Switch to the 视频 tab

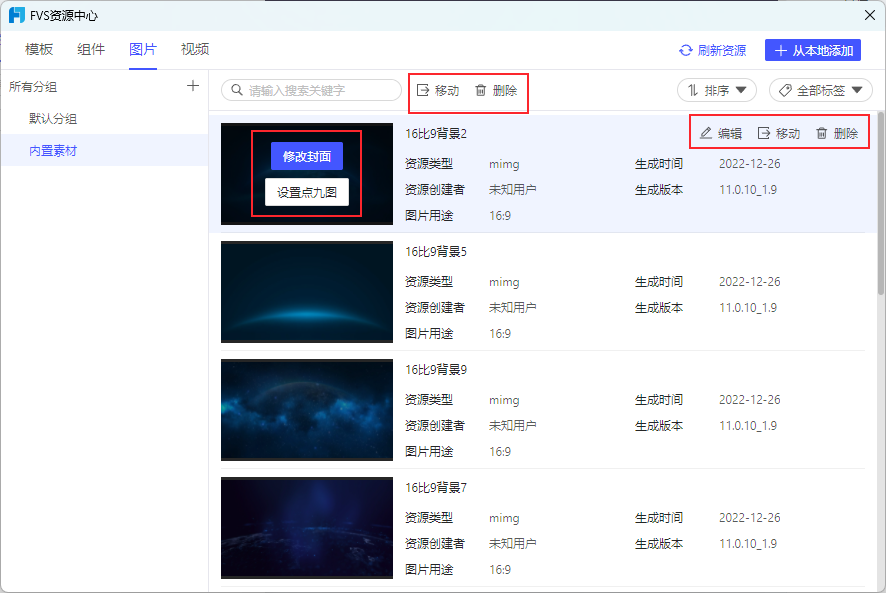click(195, 49)
